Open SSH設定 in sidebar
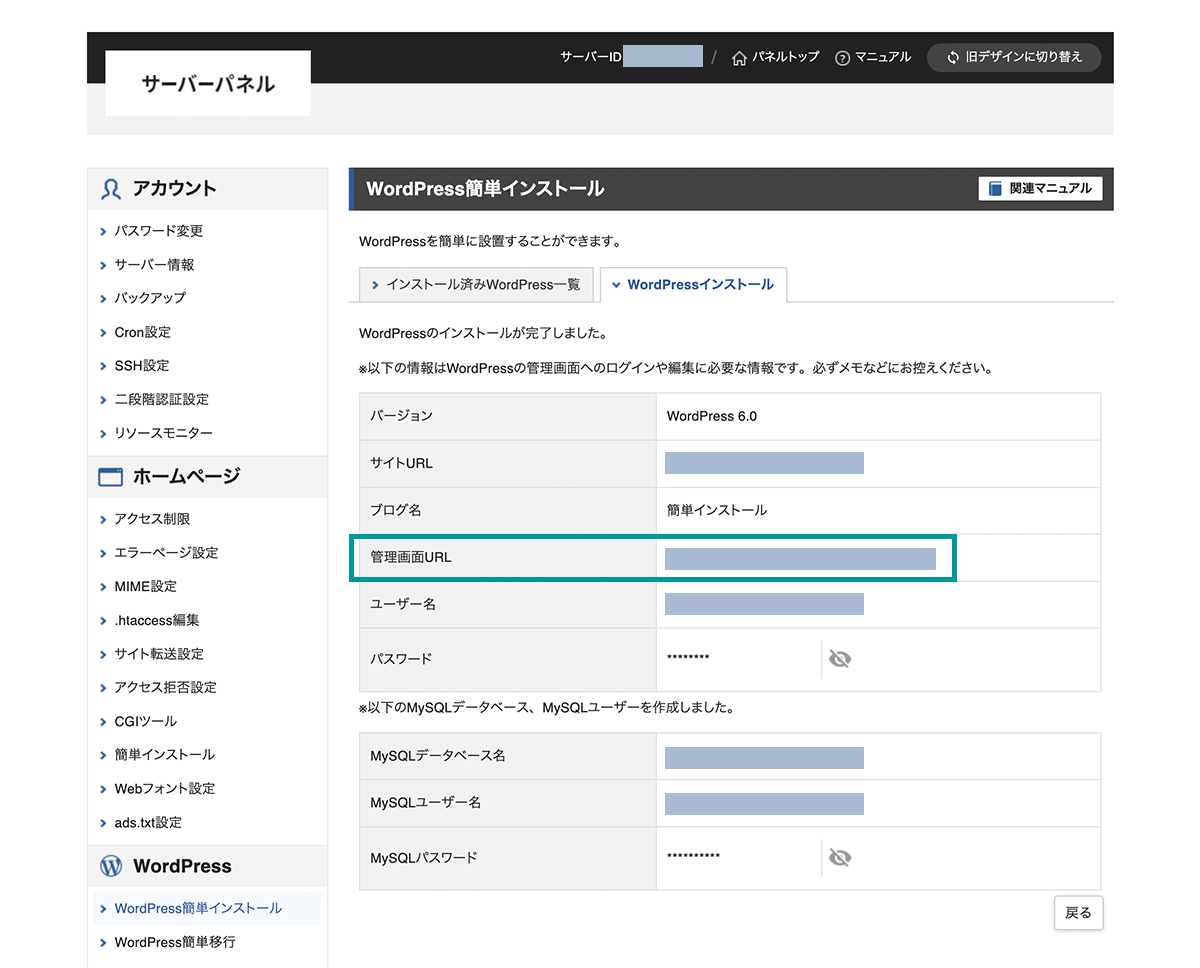Viewport: 1200px width, 968px height. (142, 366)
